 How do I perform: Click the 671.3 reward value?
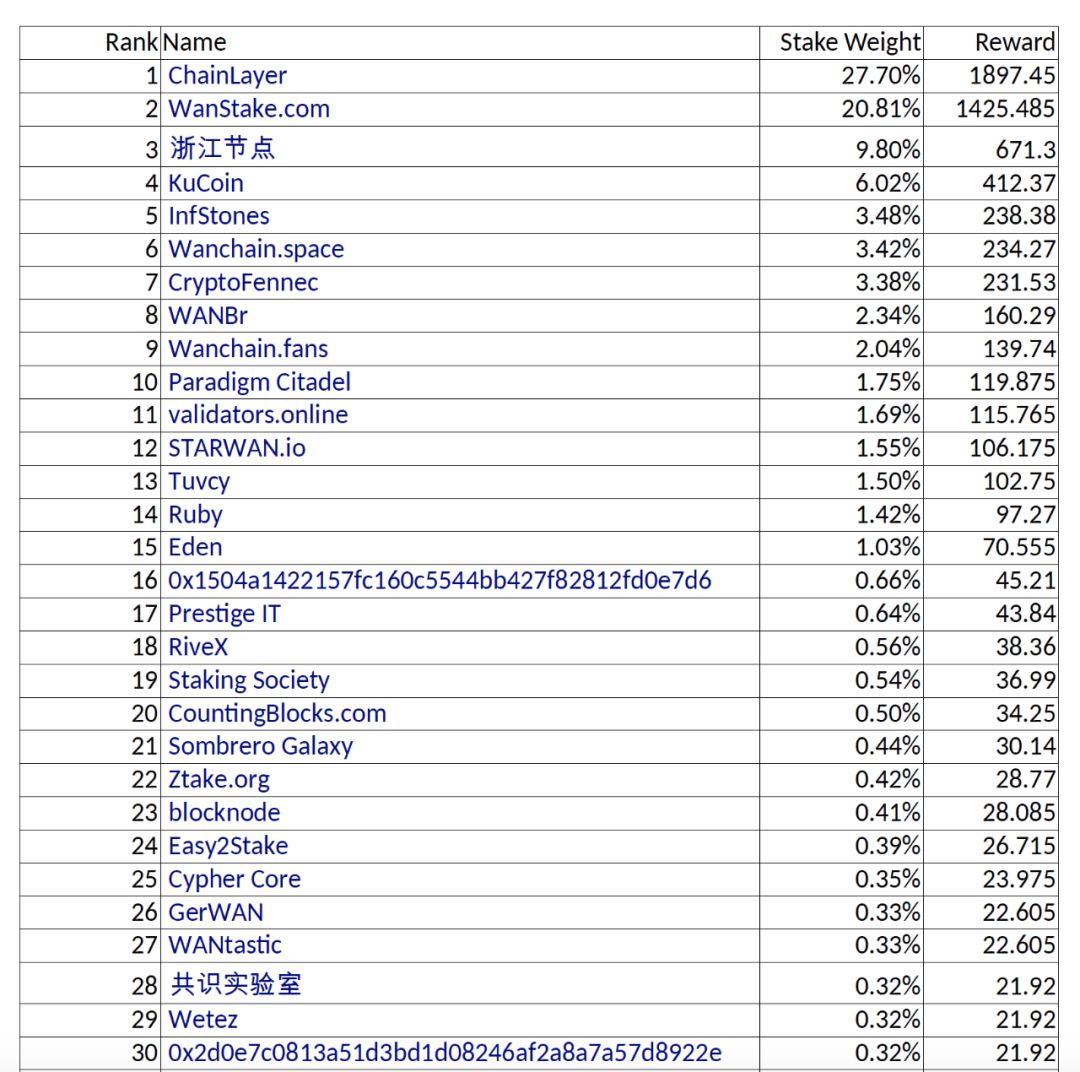[1026, 150]
